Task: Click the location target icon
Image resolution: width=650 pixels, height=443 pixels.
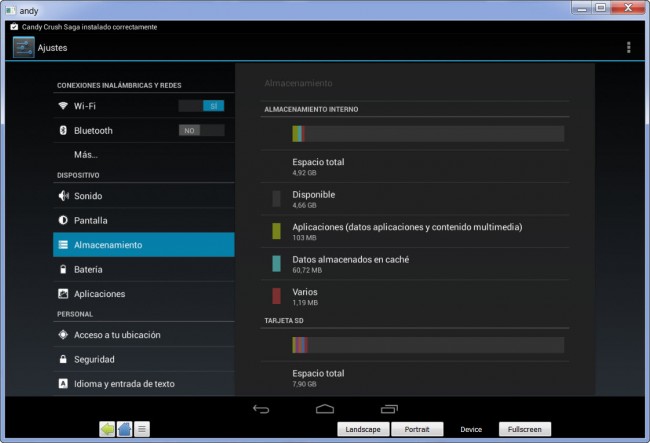Action: click(63, 334)
